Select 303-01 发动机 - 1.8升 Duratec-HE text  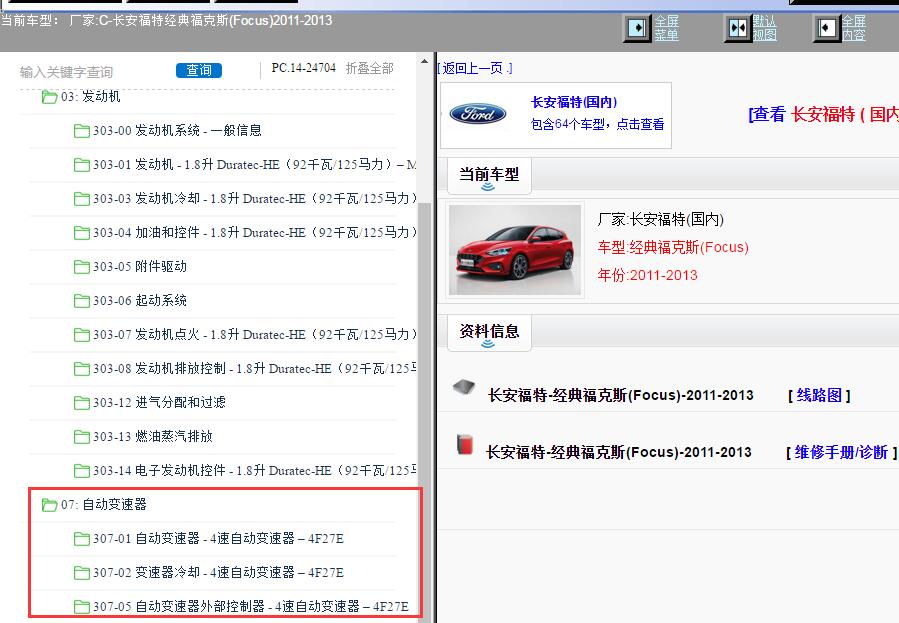(x=255, y=164)
